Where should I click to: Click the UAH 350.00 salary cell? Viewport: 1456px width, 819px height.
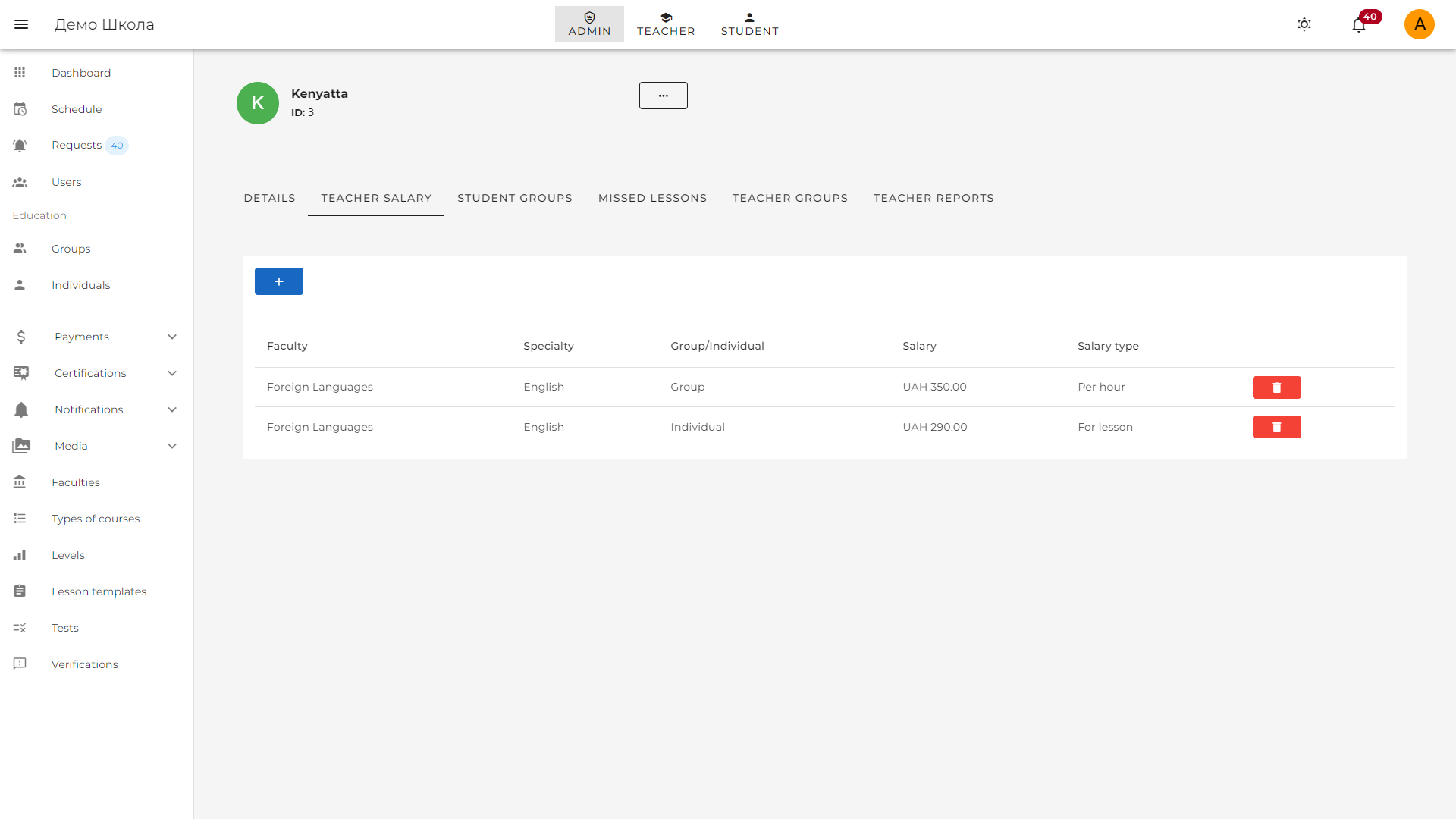pyautogui.click(x=934, y=387)
